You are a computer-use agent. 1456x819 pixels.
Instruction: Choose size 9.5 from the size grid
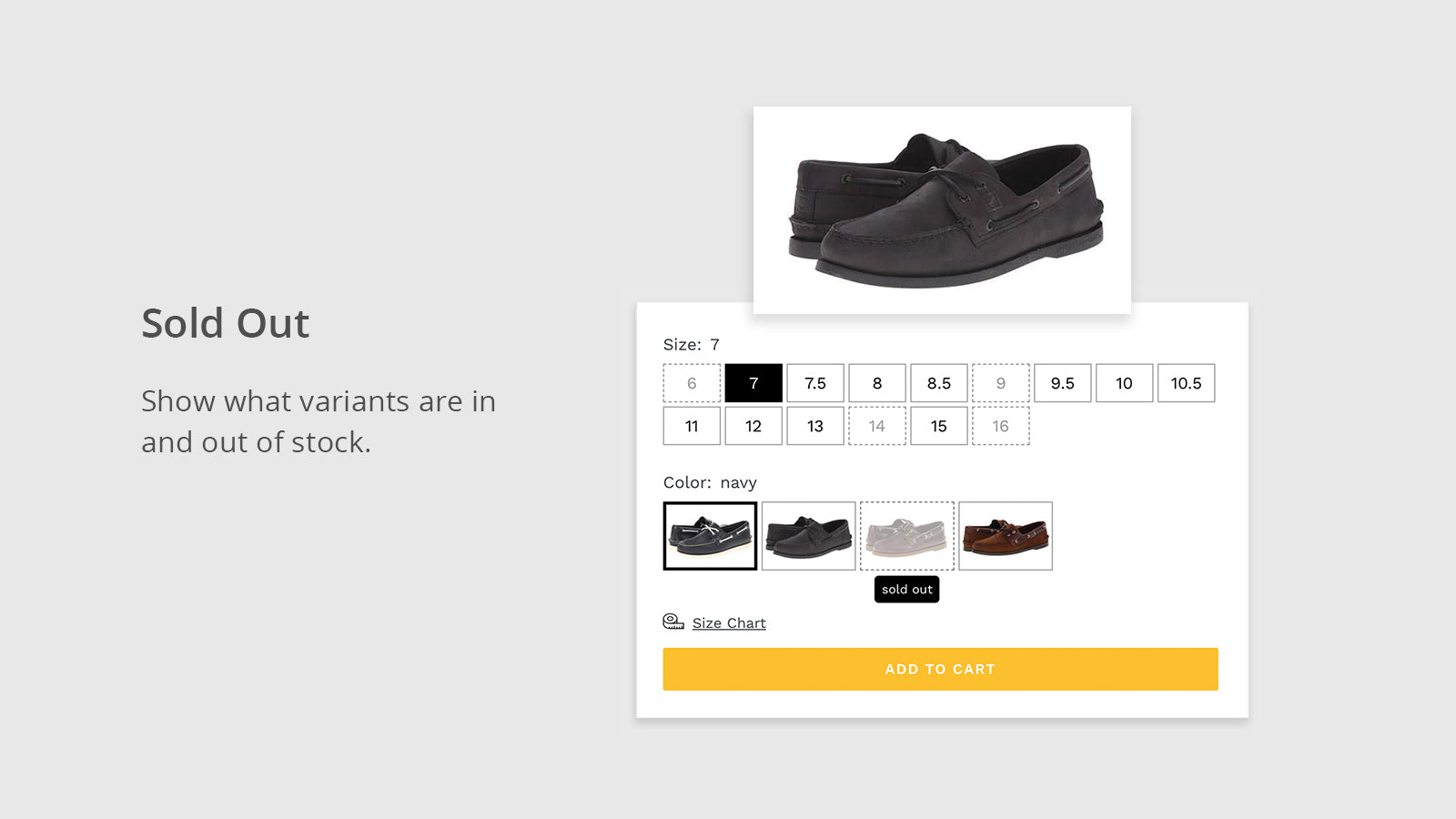(x=1062, y=383)
